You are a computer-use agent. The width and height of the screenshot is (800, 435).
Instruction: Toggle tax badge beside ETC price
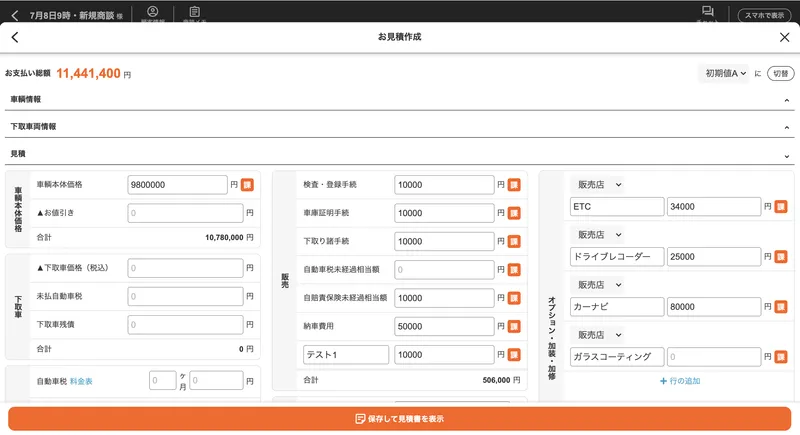tap(781, 207)
